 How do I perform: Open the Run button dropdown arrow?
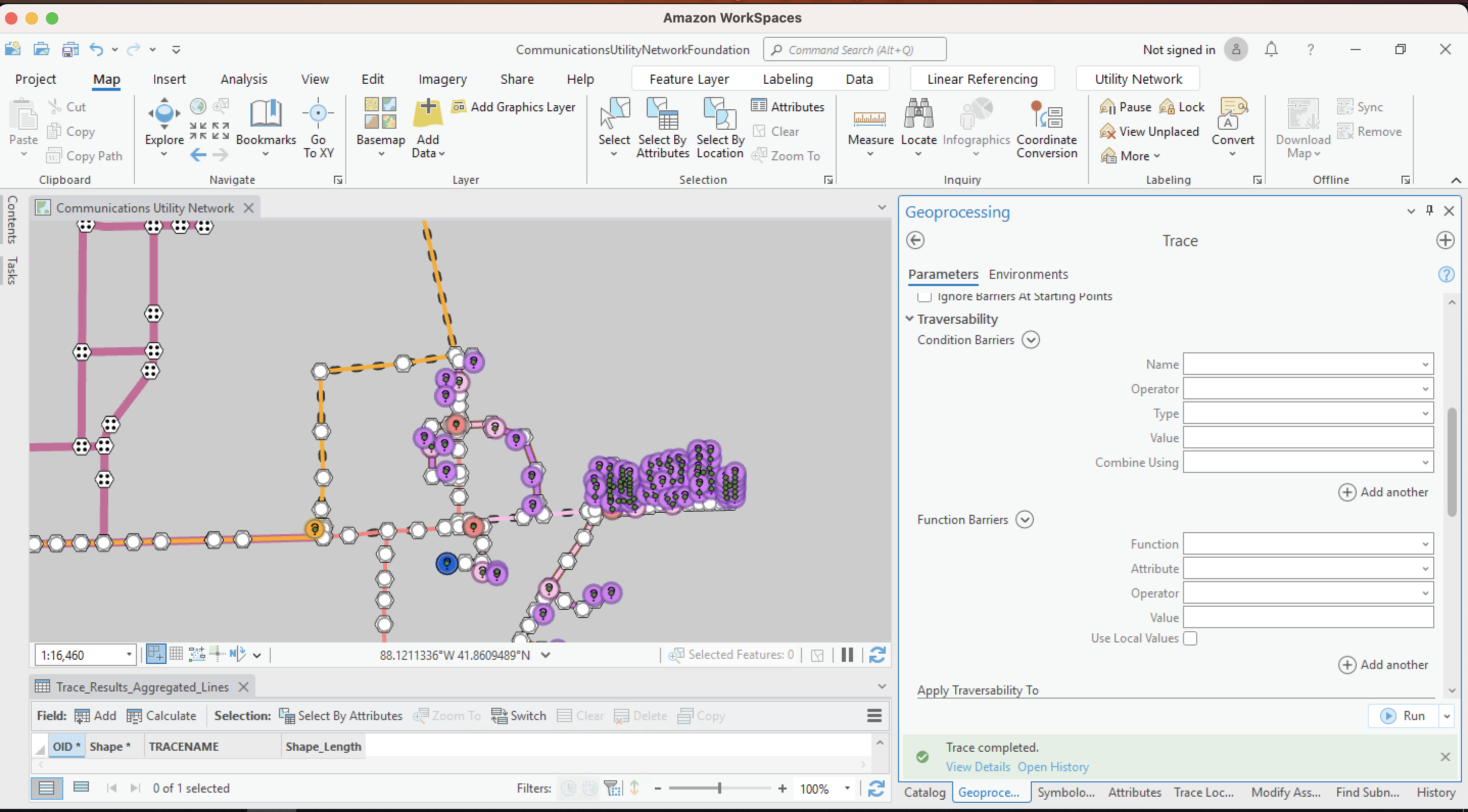[1447, 715]
